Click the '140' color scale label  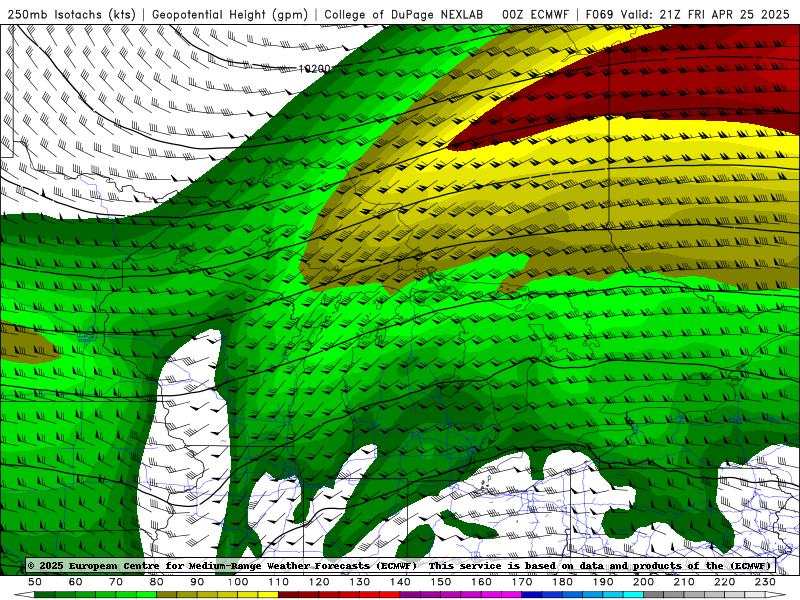(400, 582)
